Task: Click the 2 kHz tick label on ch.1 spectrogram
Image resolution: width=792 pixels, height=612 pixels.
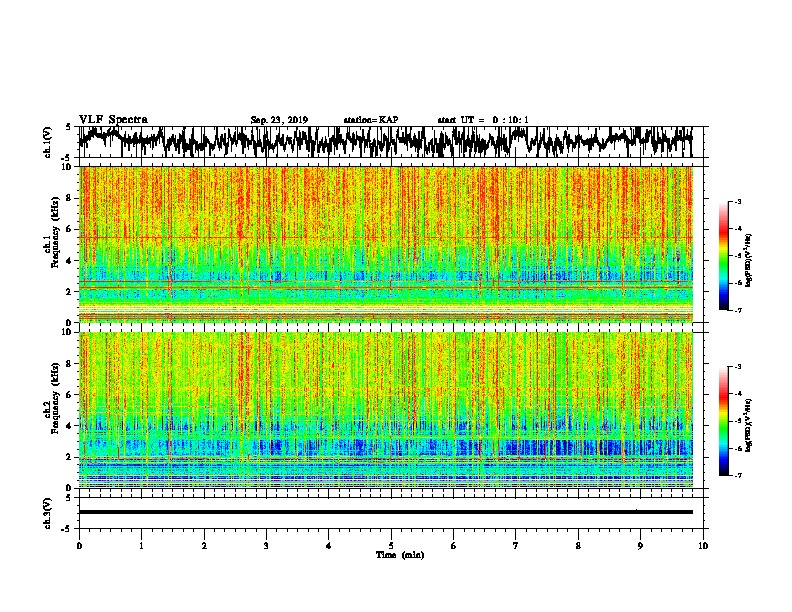Action: pos(70,291)
